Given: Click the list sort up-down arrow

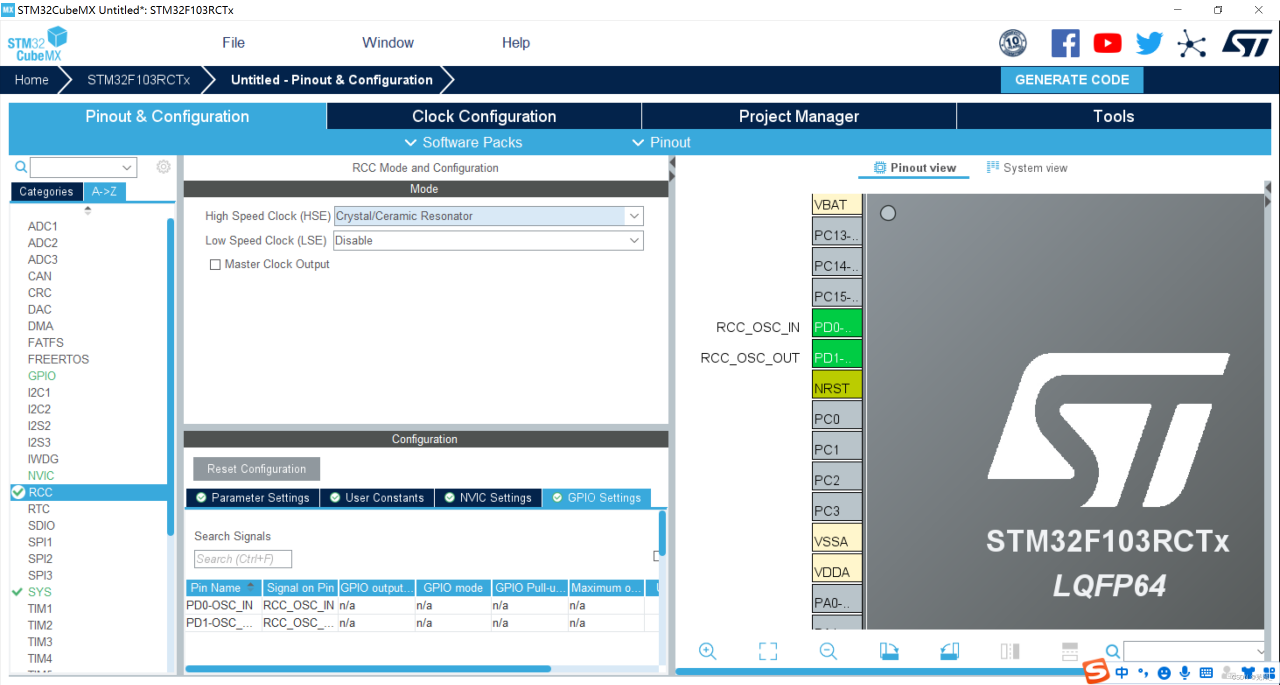Looking at the screenshot, I should pos(88,210).
